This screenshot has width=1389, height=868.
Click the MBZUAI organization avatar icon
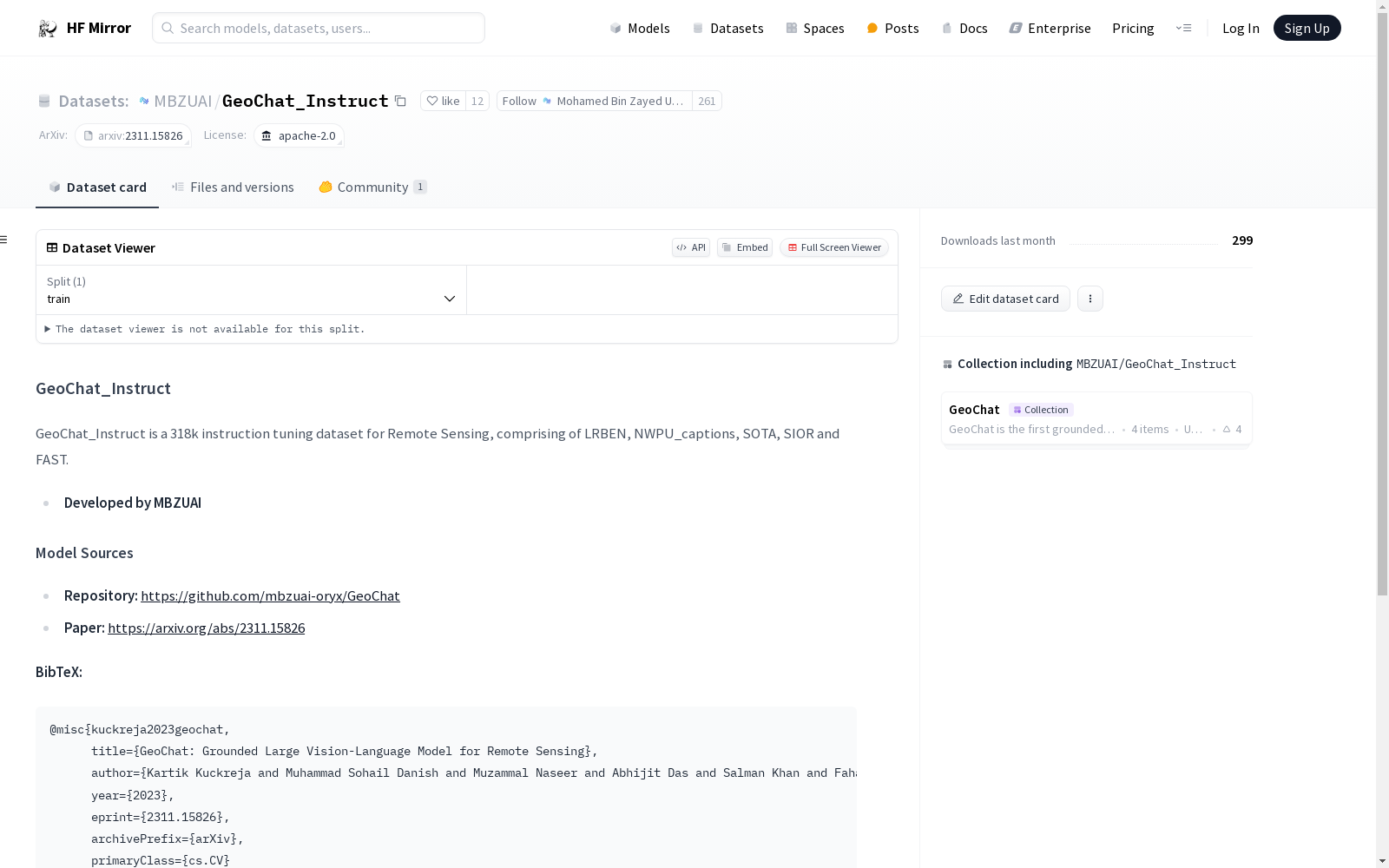(144, 101)
